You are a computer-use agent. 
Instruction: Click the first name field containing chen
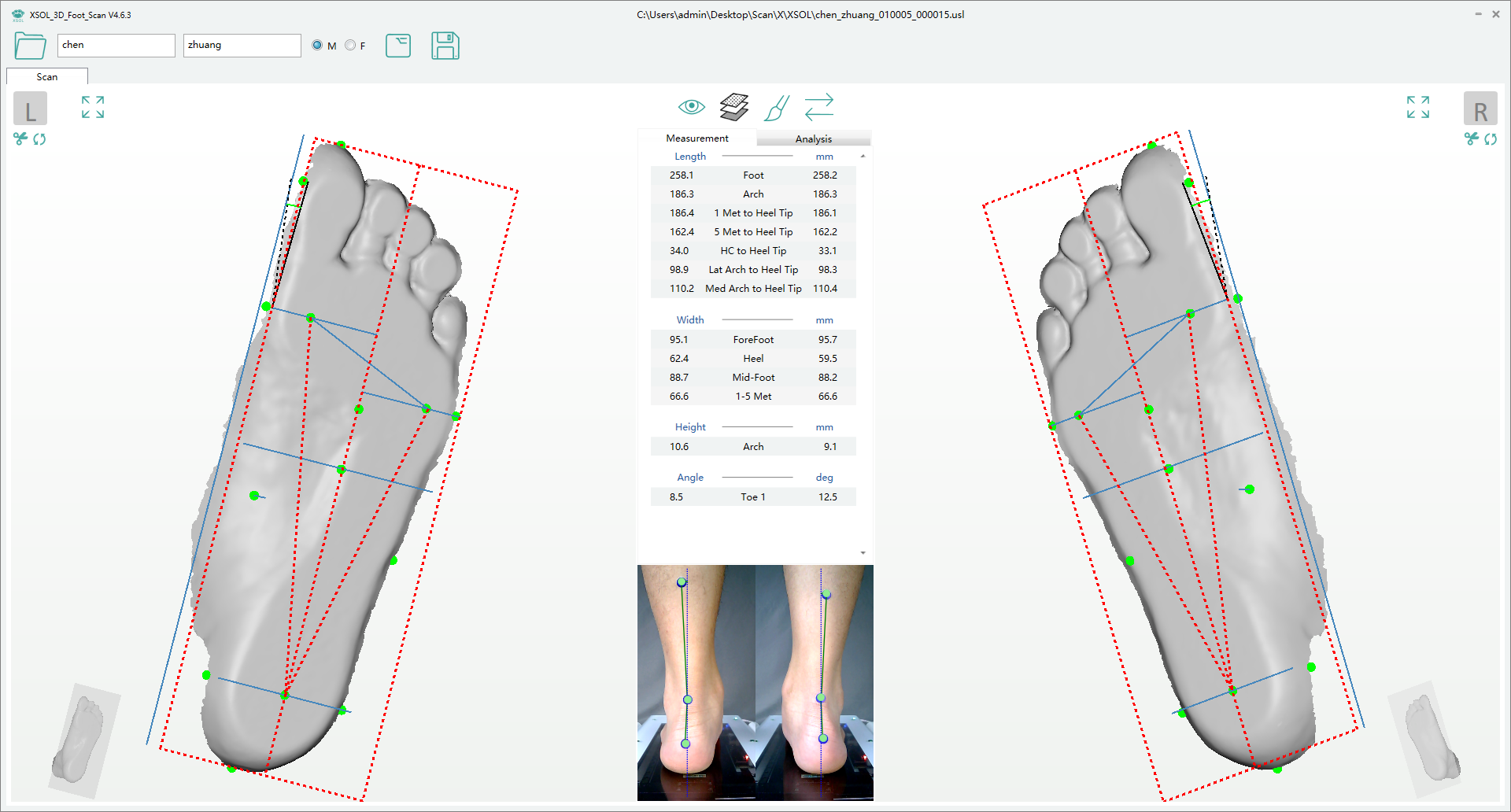(x=116, y=46)
